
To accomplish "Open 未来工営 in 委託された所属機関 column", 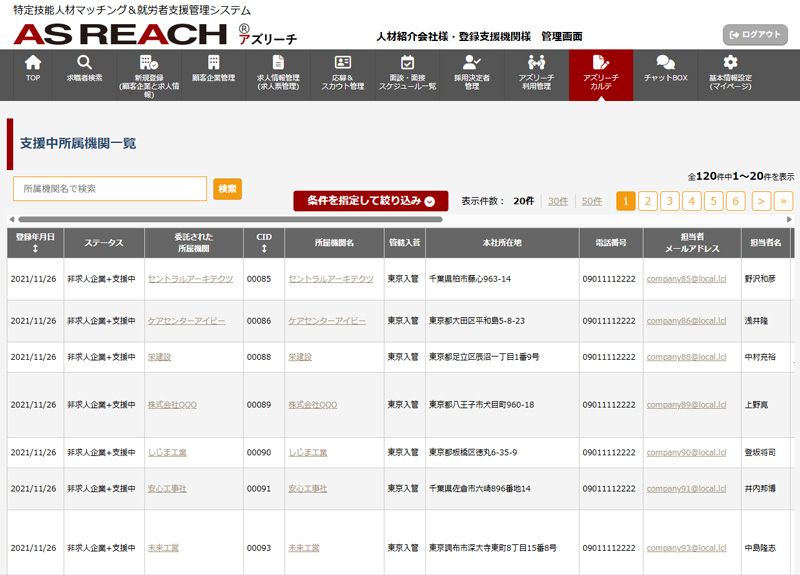I will [163, 548].
